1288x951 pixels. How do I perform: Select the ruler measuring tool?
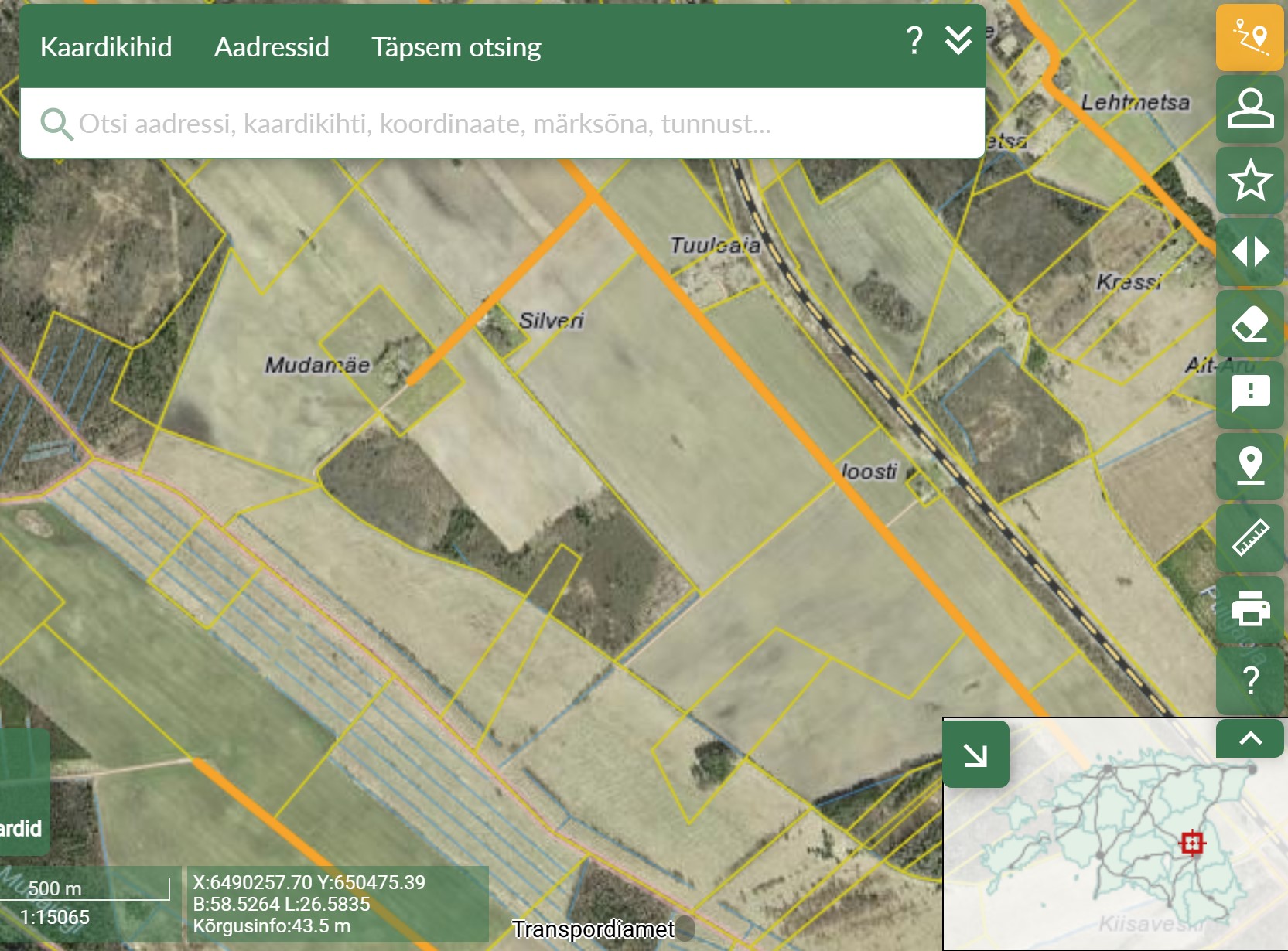(x=1250, y=537)
